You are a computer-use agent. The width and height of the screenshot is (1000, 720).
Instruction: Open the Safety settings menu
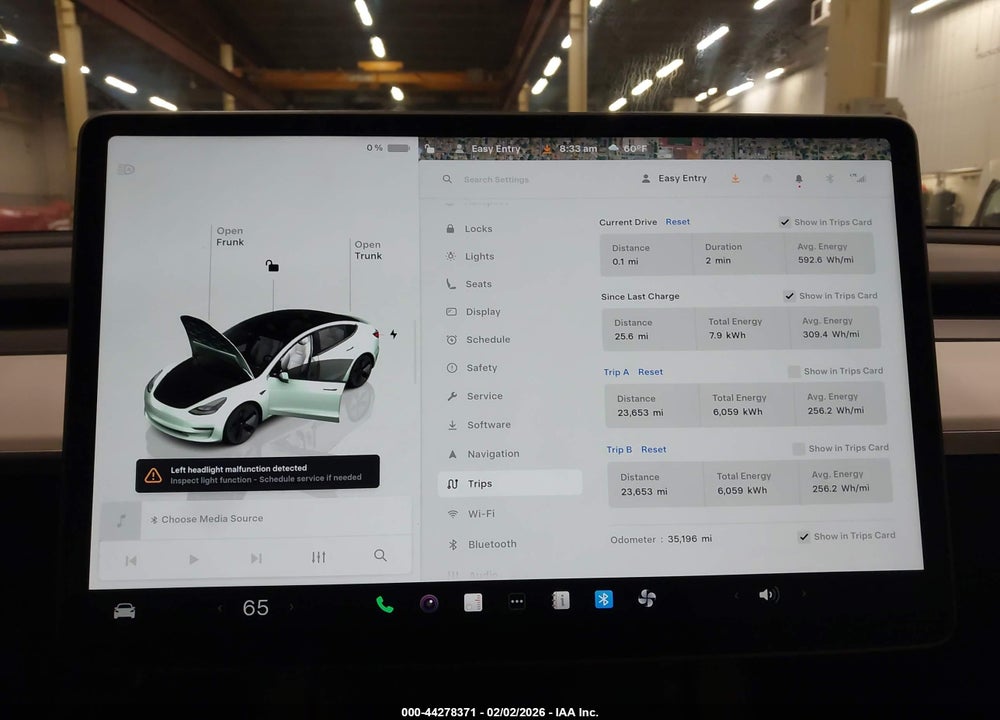(510, 367)
